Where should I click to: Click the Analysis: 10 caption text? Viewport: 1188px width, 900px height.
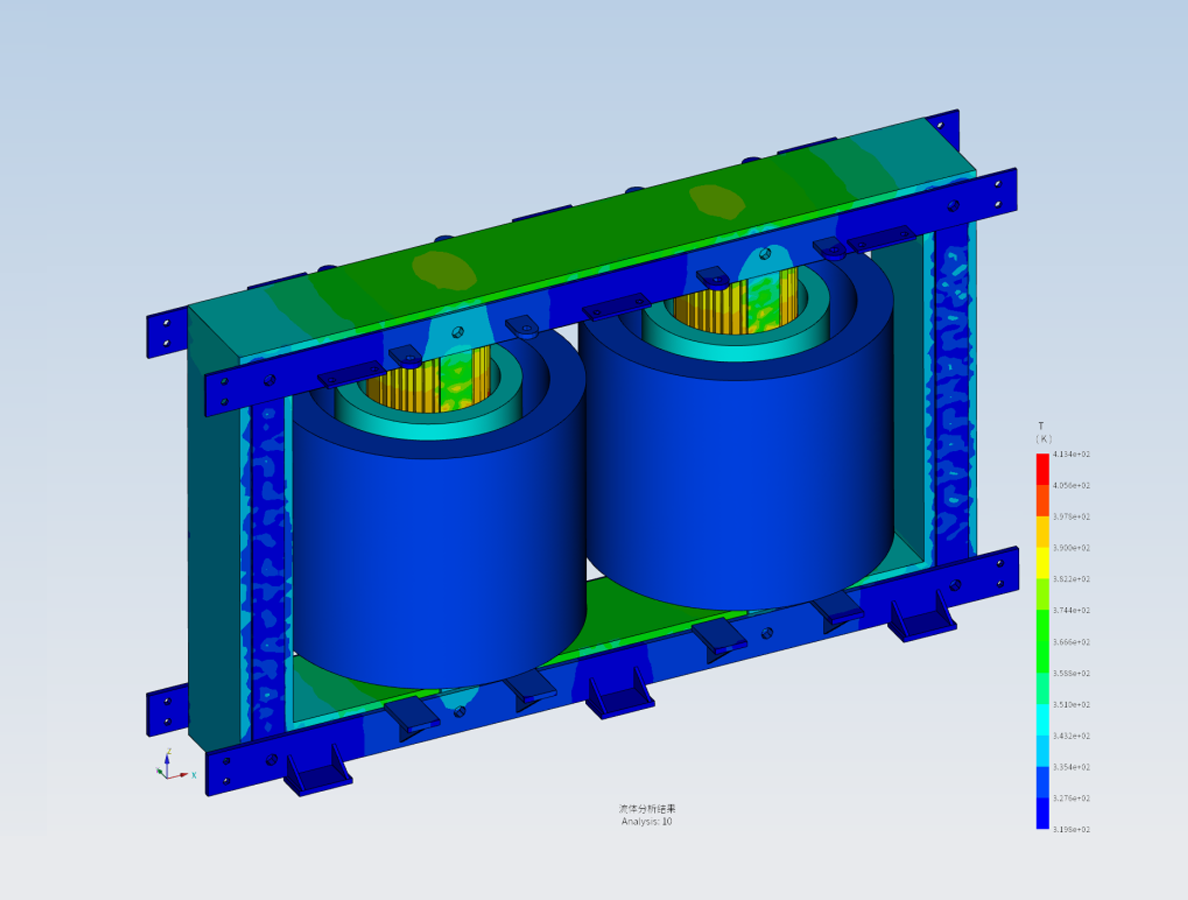tap(646, 821)
